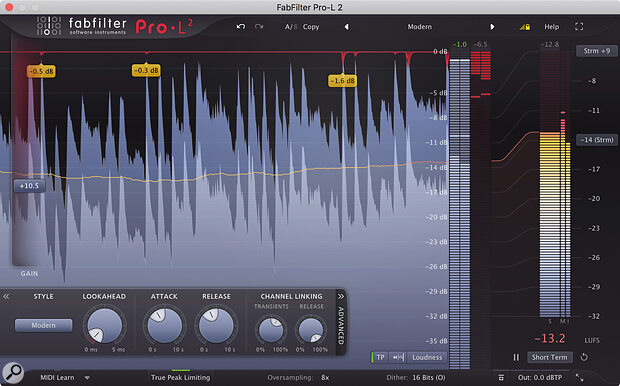Image resolution: width=620 pixels, height=386 pixels.
Task: Toggle the Loudness metering button
Action: [427, 358]
